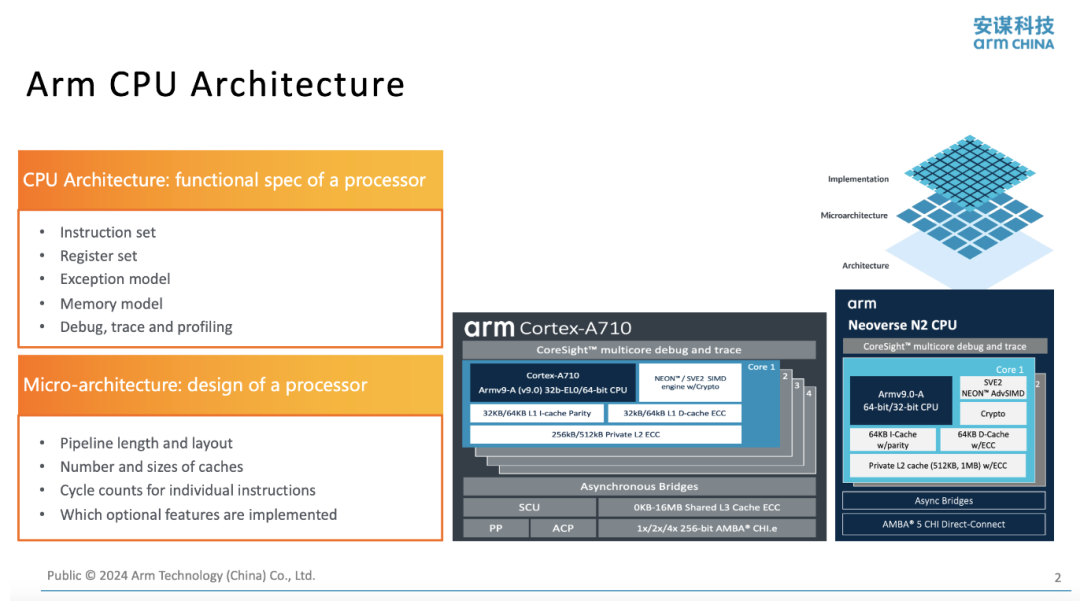This screenshot has width=1080, height=601.
Task: Click the 'Microarchitecture' layer label
Action: coord(854,215)
